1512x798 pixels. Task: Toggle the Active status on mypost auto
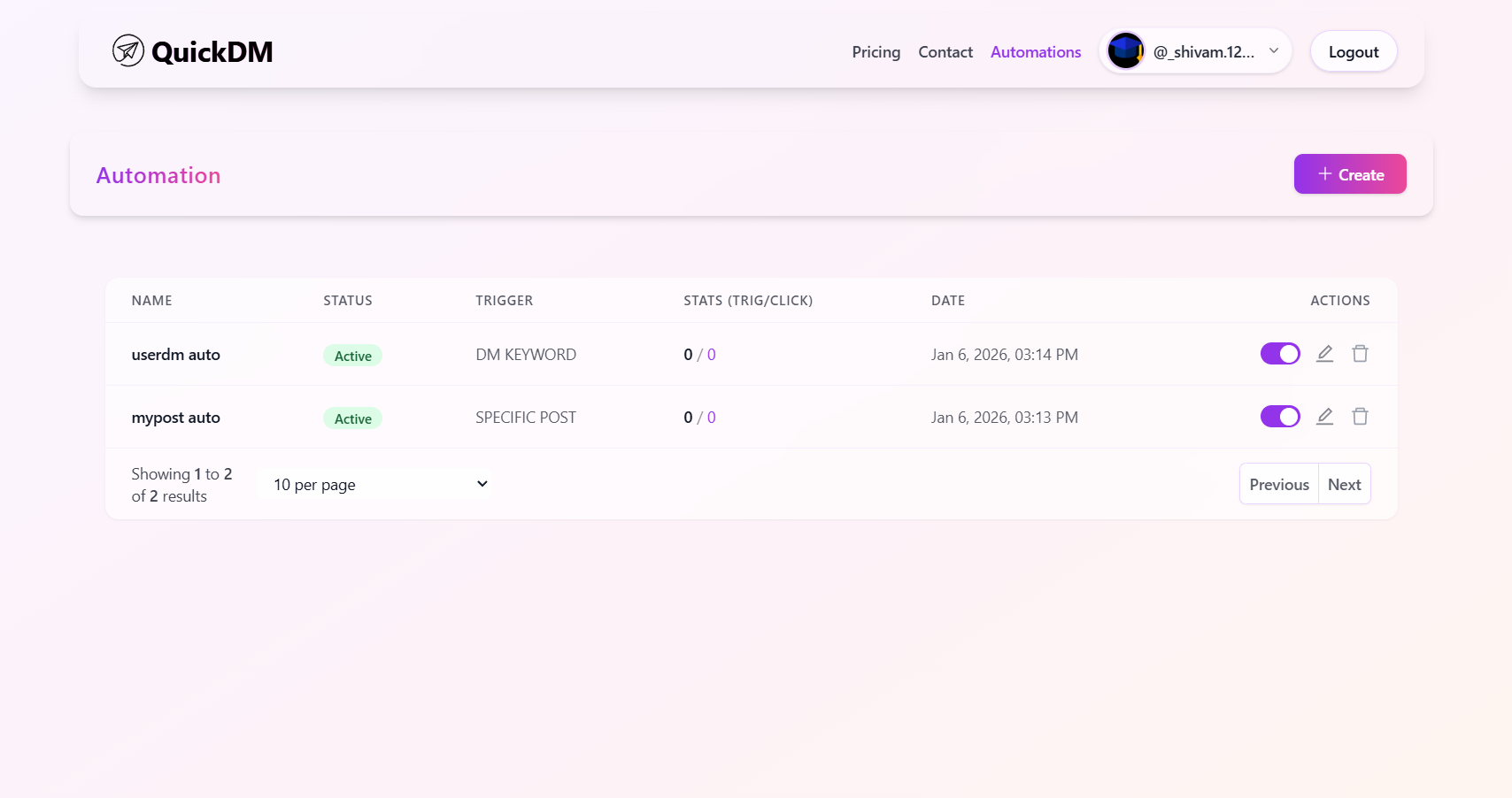1279,416
